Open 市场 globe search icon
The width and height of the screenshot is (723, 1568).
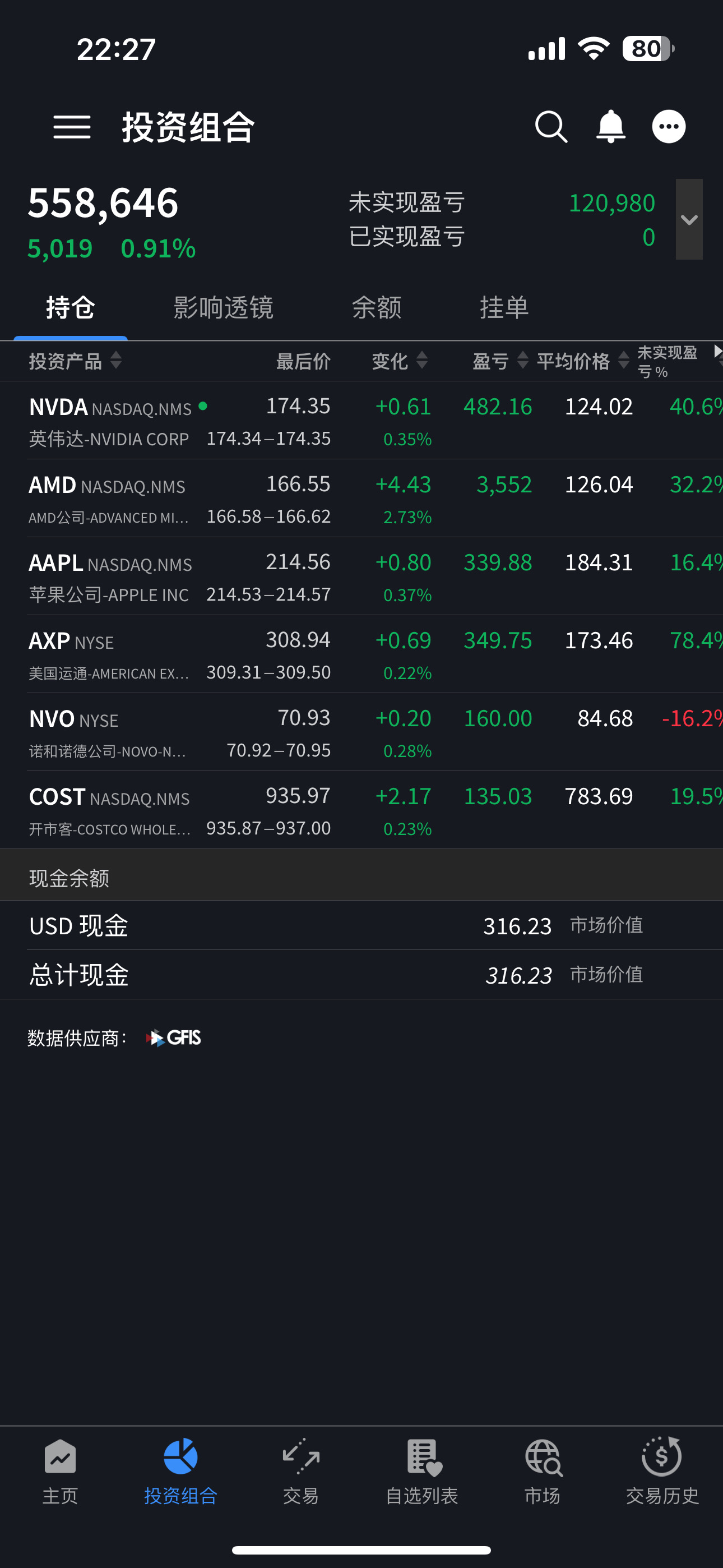click(544, 1457)
